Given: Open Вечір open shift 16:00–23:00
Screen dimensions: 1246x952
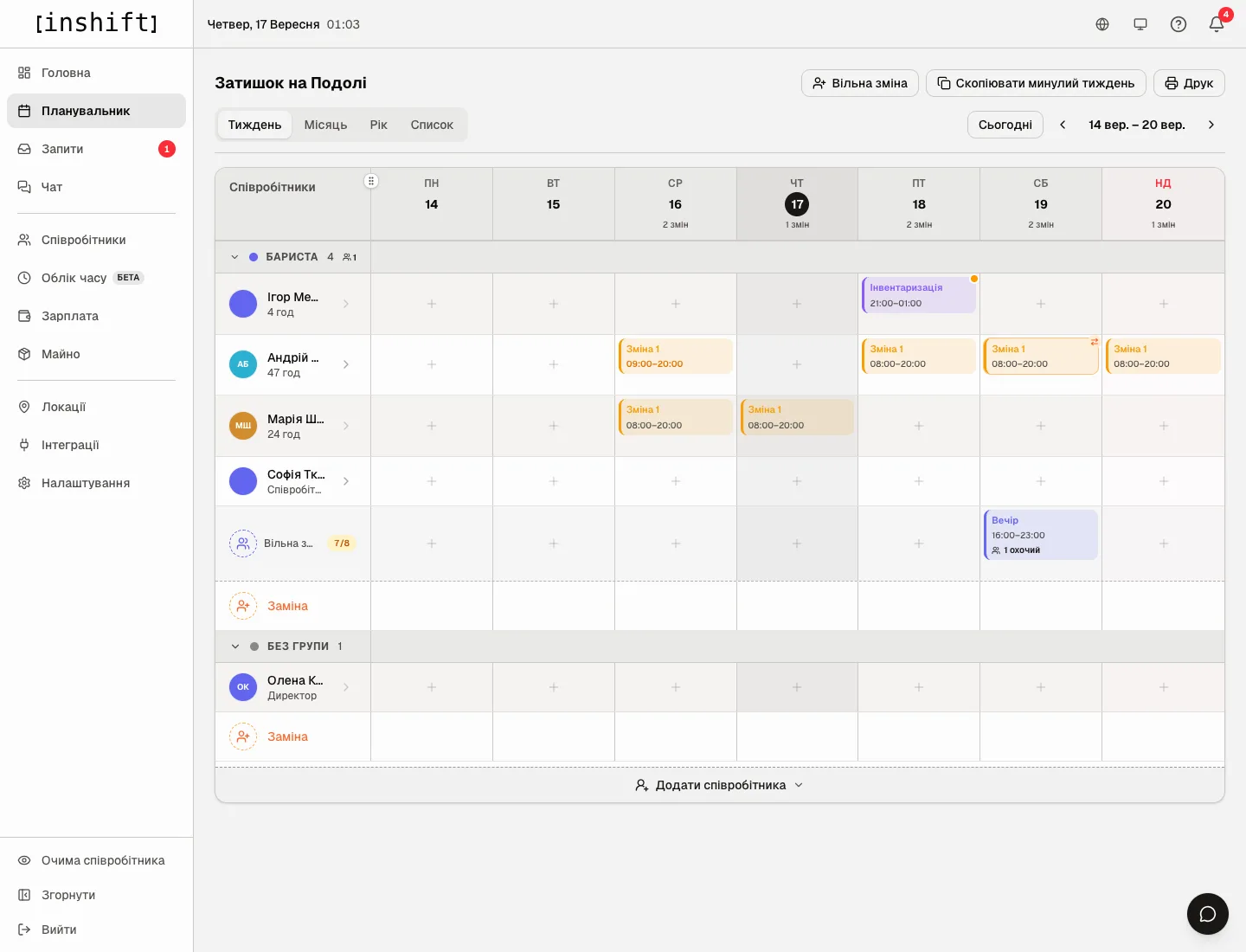Looking at the screenshot, I should tap(1041, 535).
